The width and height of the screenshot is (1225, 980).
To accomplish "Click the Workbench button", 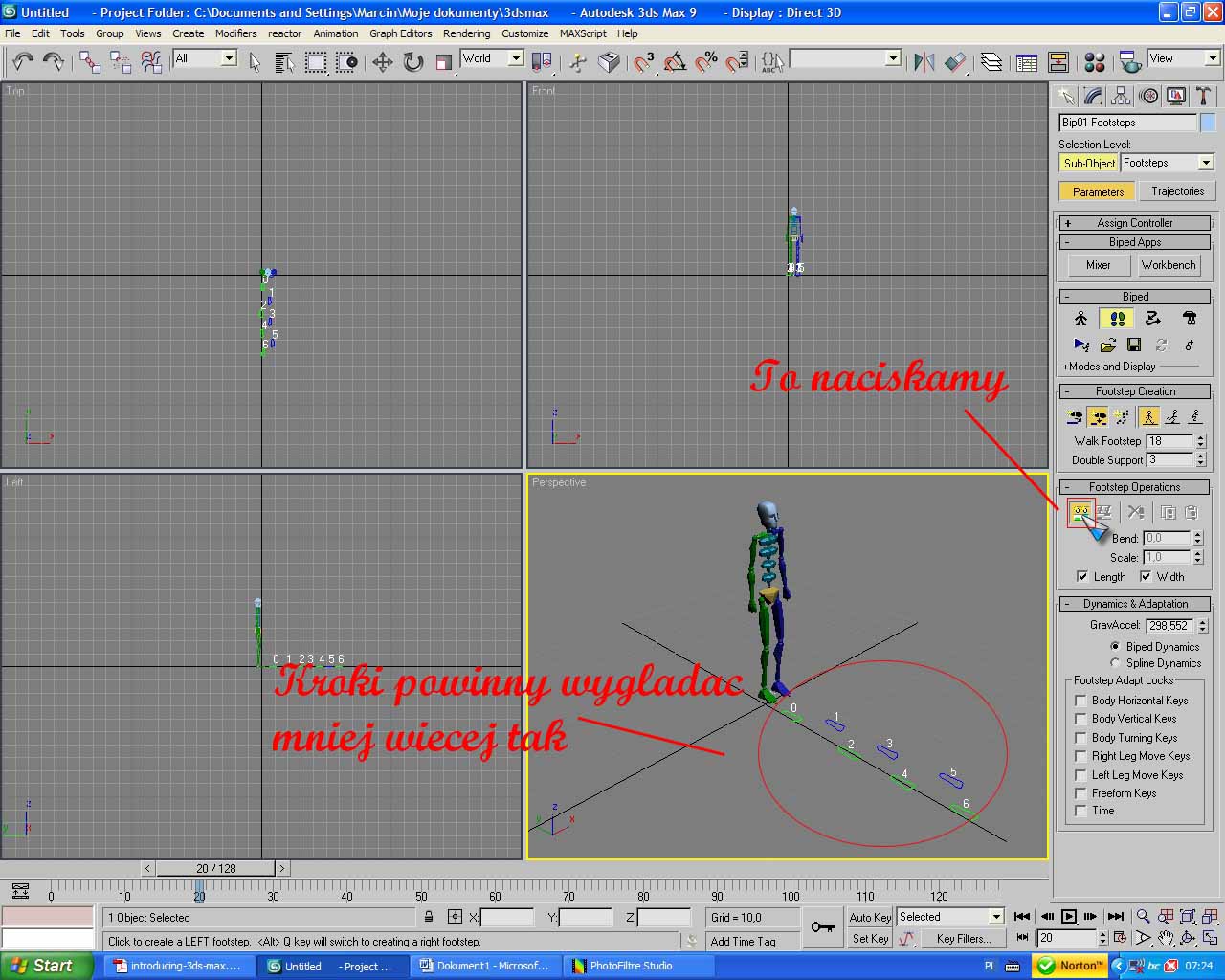I will pos(1169,265).
